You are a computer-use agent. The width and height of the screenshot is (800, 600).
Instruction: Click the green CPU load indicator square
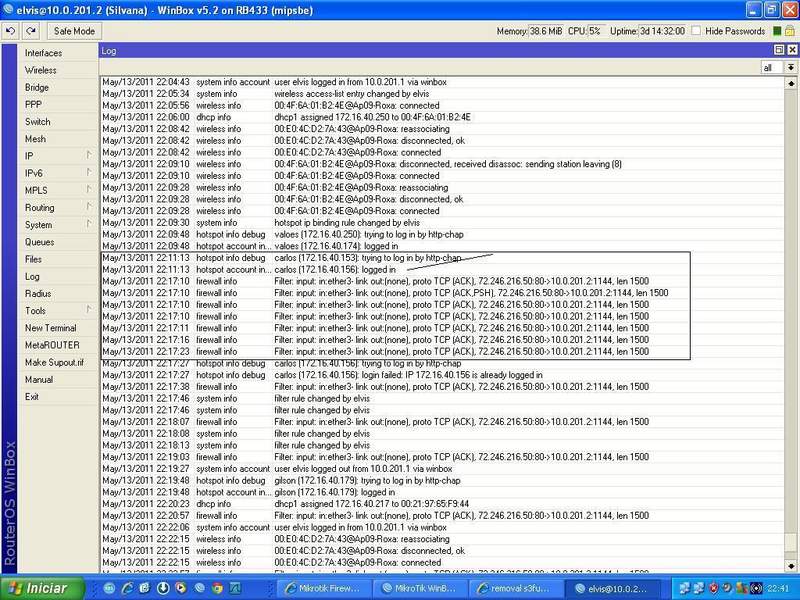[777, 31]
